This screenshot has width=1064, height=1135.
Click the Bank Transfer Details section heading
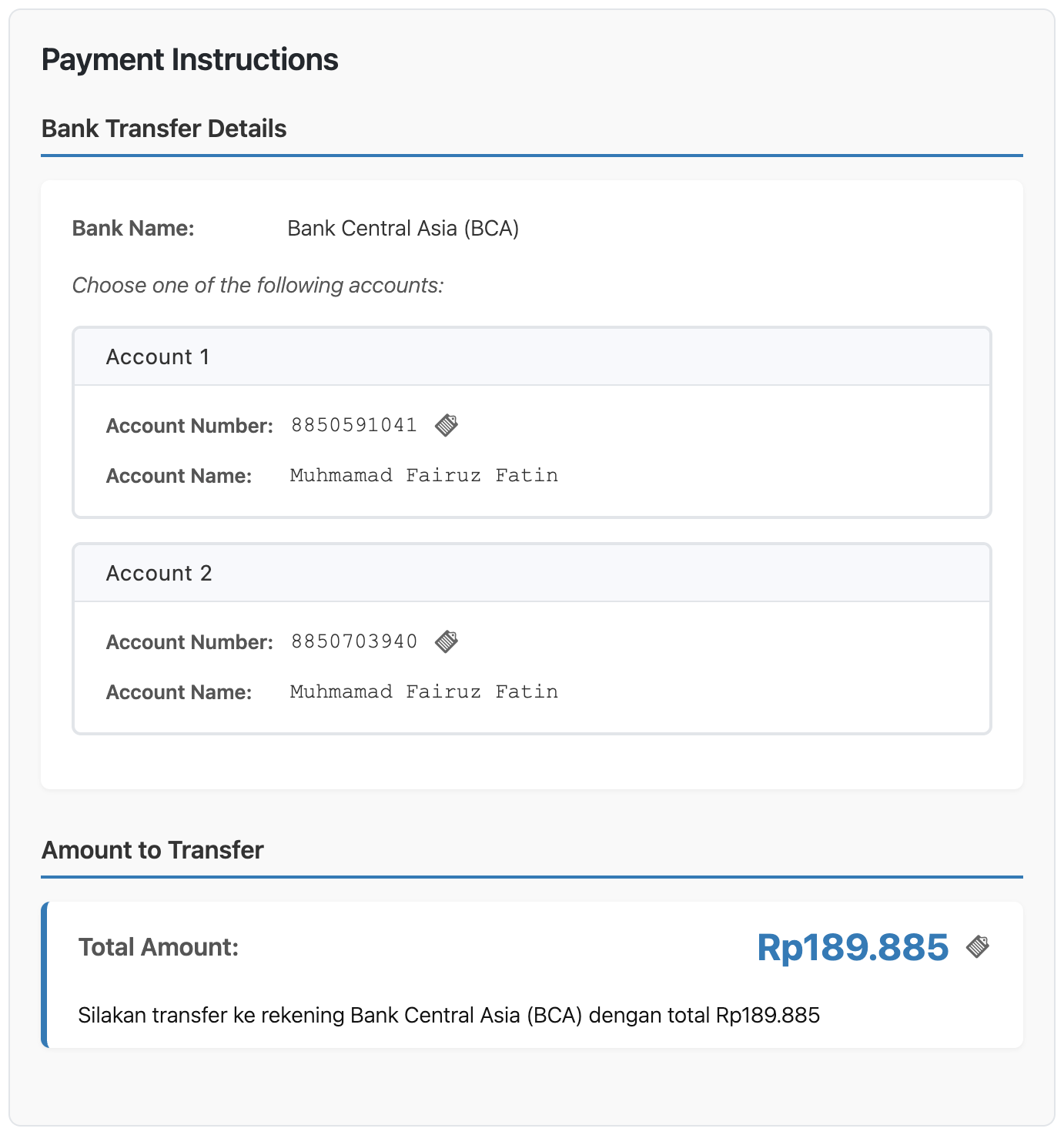click(164, 129)
